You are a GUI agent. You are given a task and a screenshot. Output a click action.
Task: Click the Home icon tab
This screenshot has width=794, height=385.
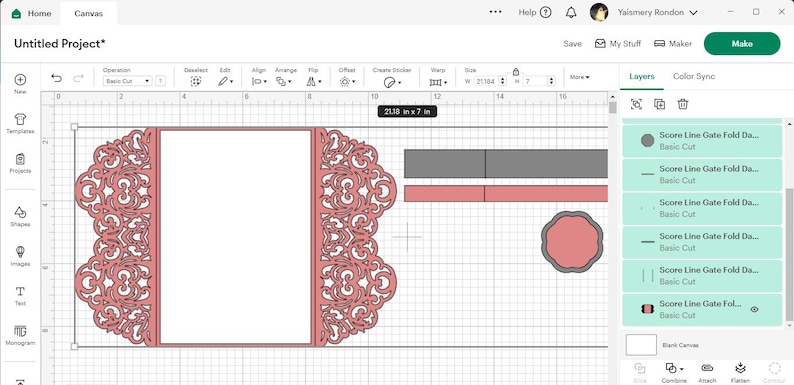tap(31, 13)
